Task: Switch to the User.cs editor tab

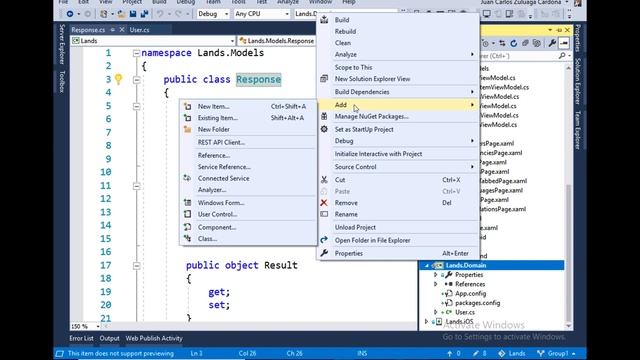Action: [140, 30]
